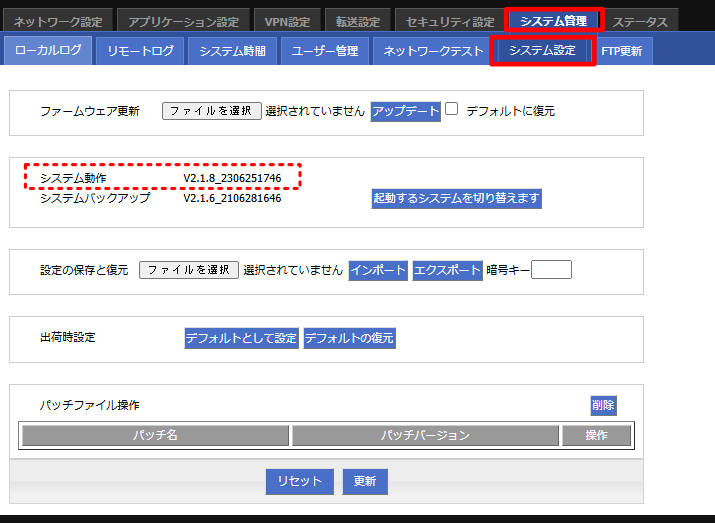
Task: Switch to the VPN設定 tab
Action: pos(287,21)
